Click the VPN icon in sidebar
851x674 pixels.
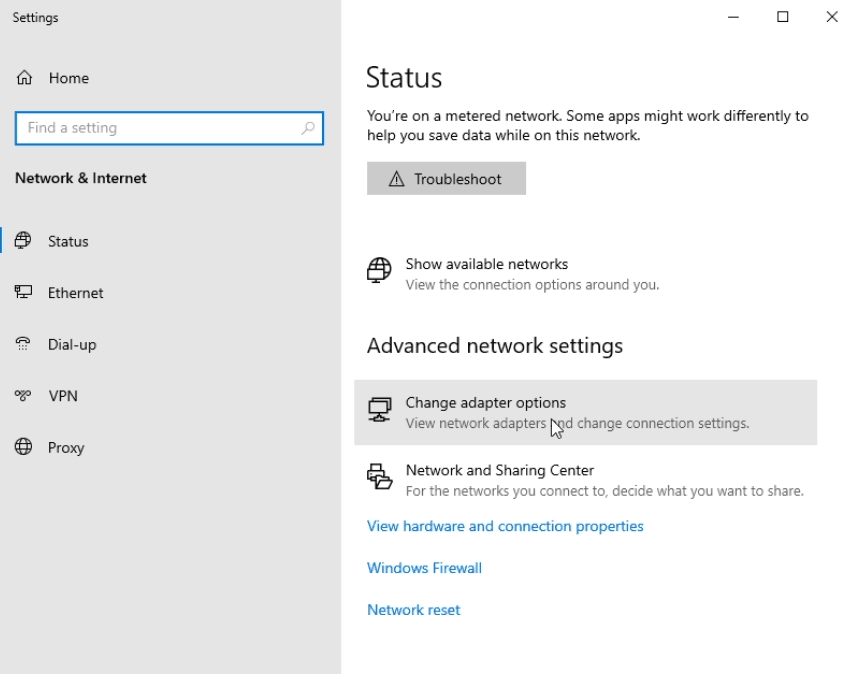tap(23, 396)
